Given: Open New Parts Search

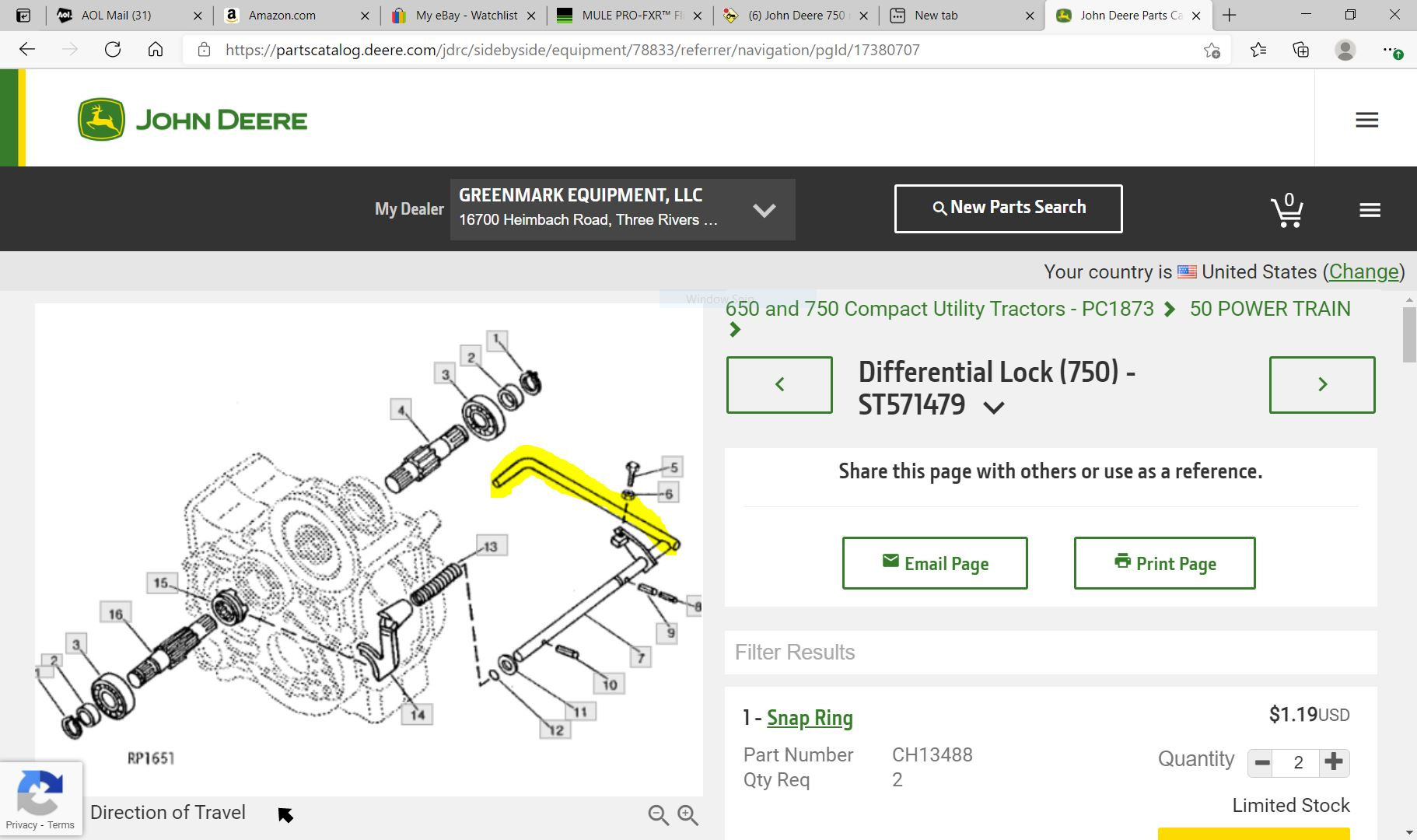Looking at the screenshot, I should (x=1009, y=208).
